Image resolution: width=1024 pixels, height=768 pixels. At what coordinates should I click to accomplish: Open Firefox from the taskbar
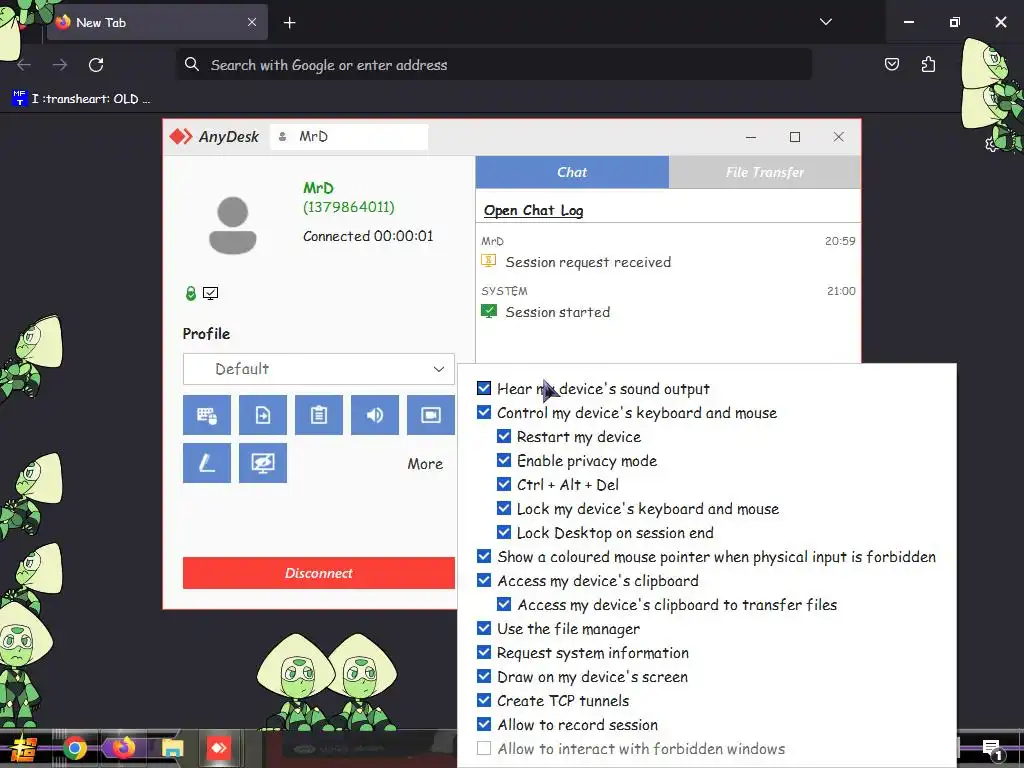click(123, 748)
